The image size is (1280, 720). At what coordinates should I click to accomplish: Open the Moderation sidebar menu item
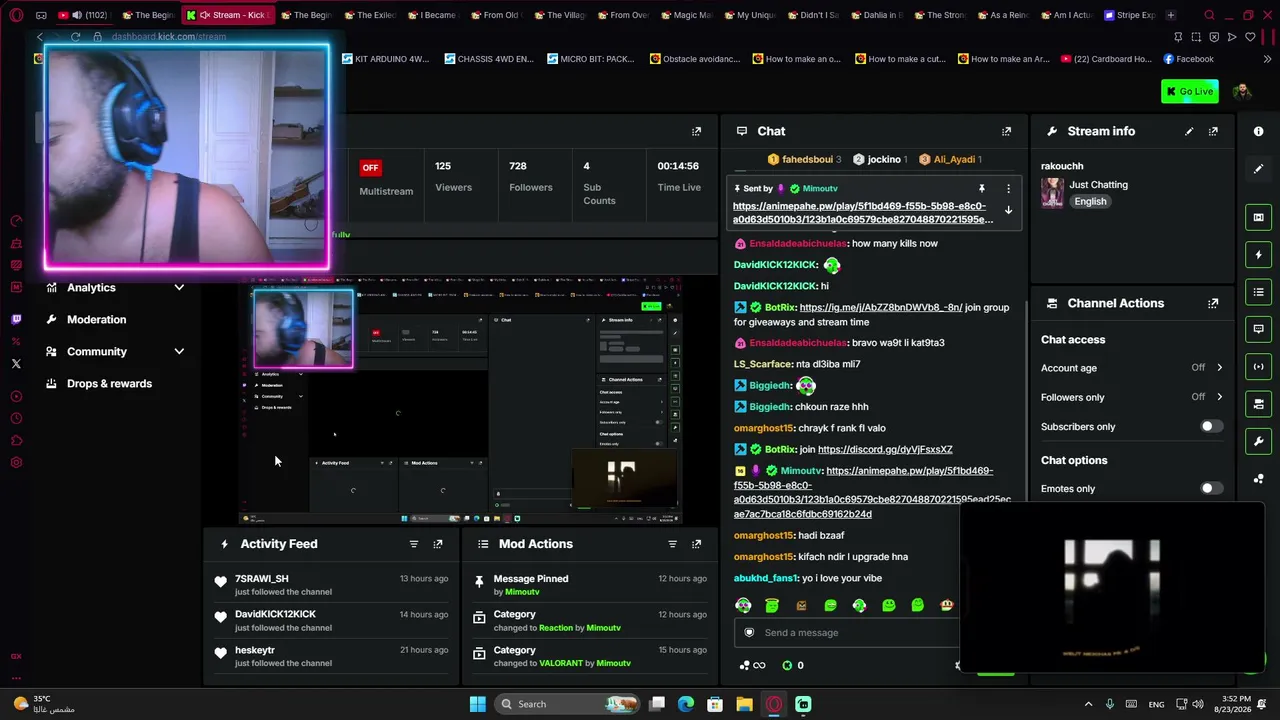pos(96,320)
